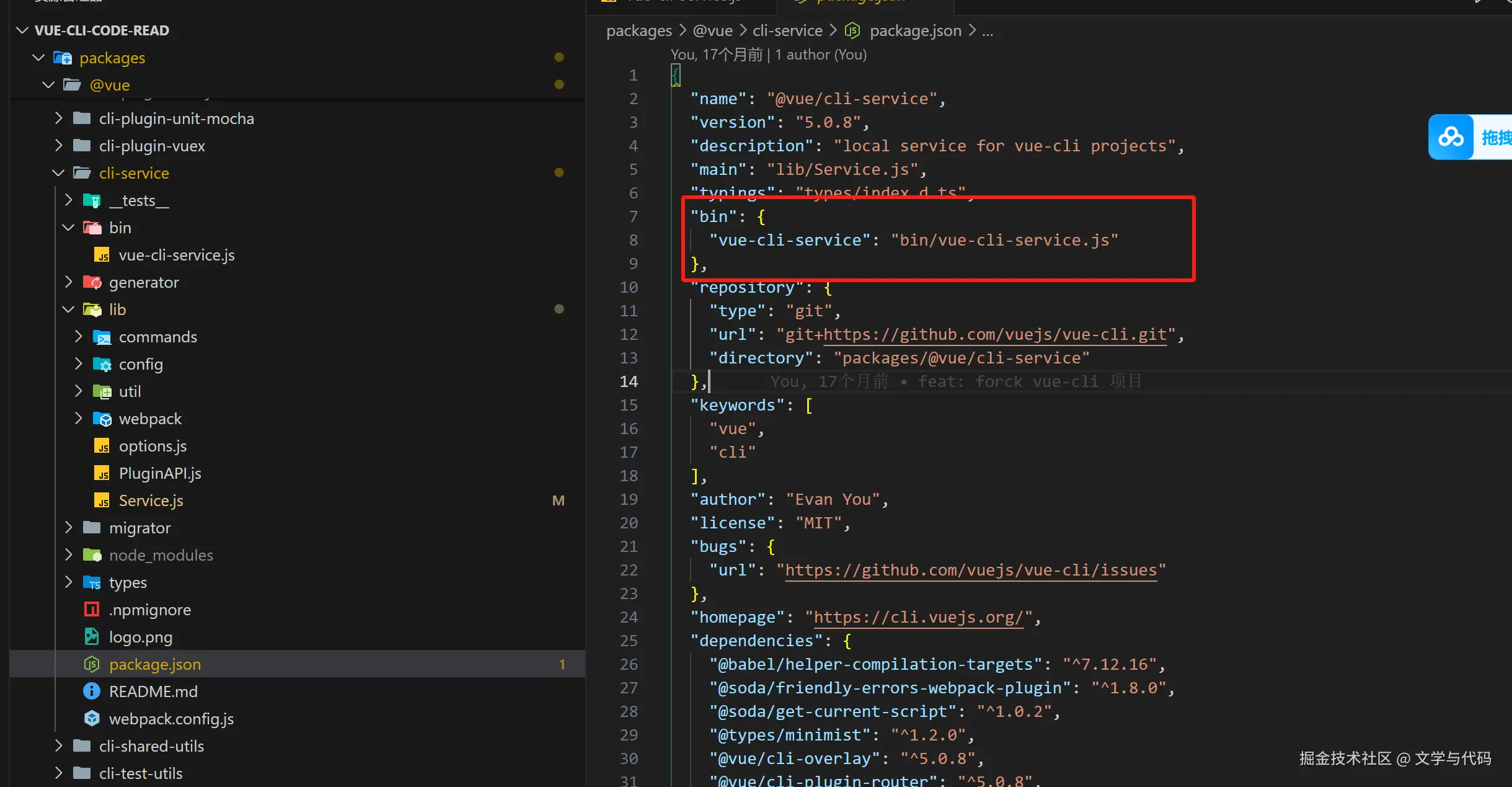Click the blue cloud drive floating icon
Screen dimensions: 1512x787
1451,137
